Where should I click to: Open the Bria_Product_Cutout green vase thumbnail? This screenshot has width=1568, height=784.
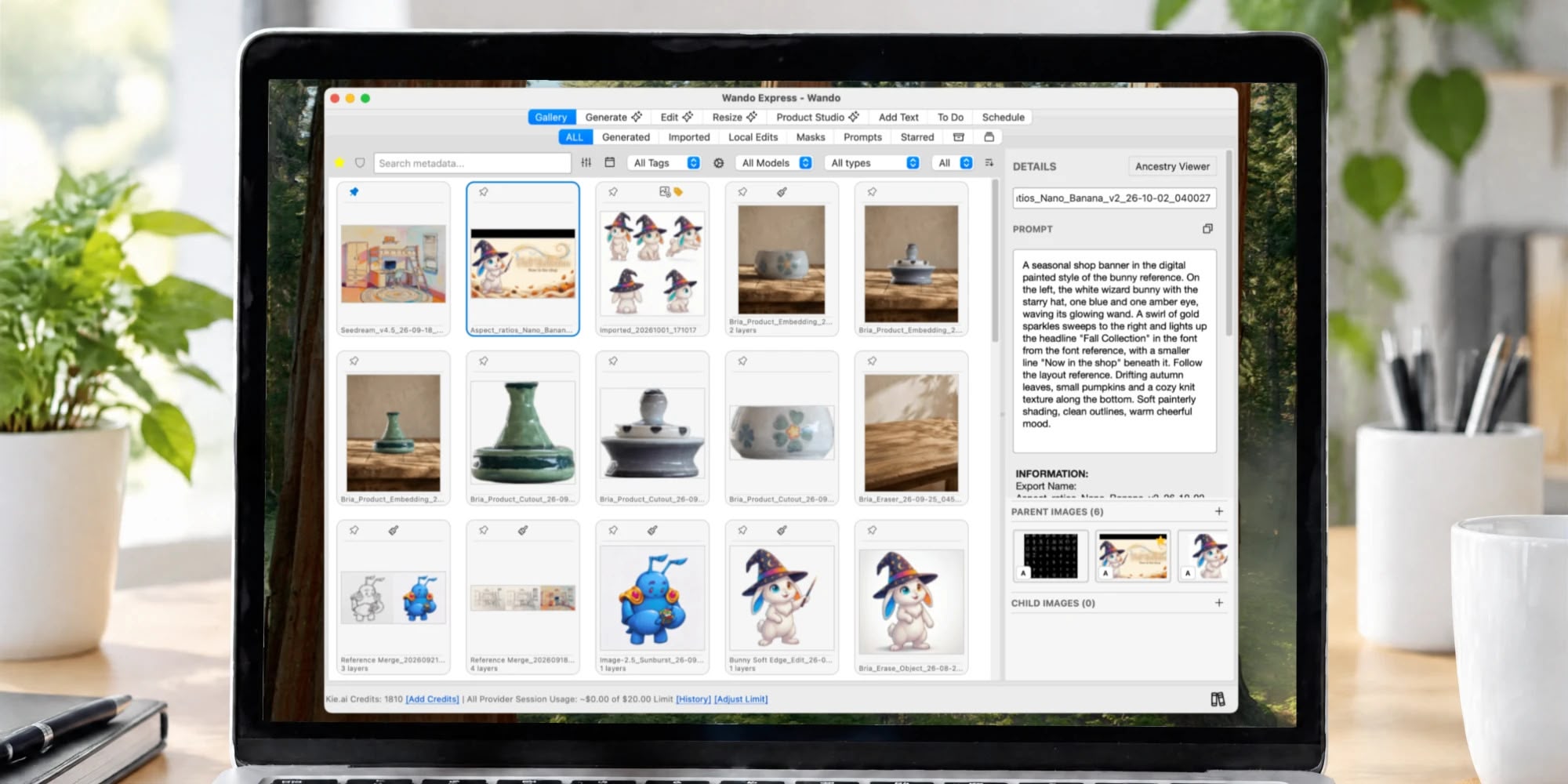523,433
